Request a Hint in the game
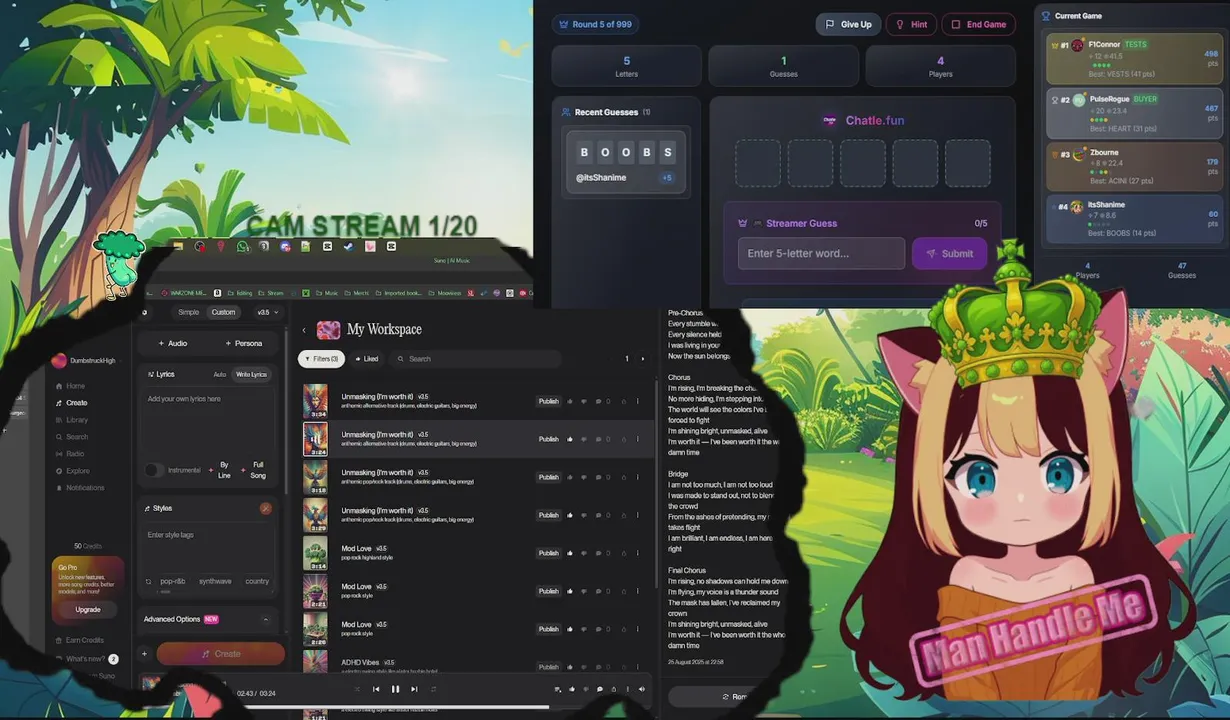Image resolution: width=1230 pixels, height=720 pixels. [x=911, y=24]
